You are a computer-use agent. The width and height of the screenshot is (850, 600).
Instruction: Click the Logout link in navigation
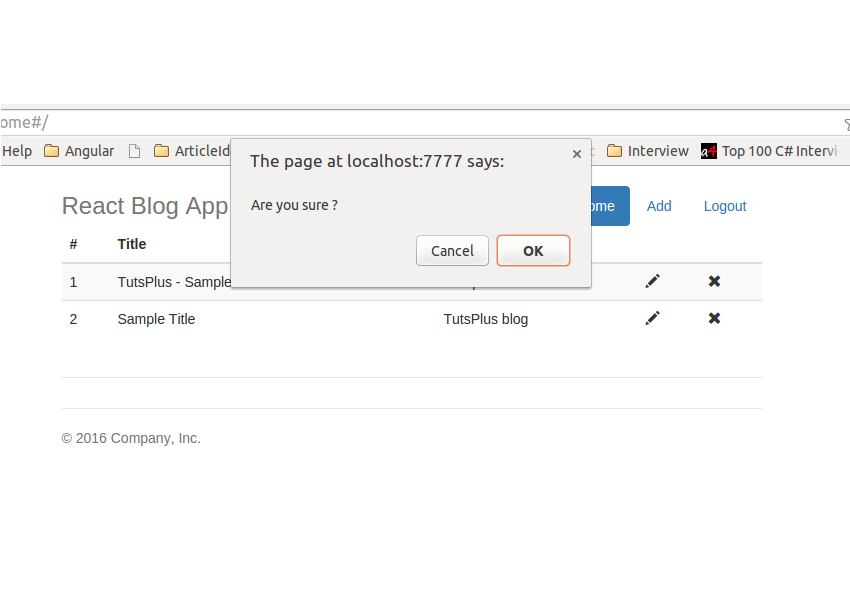point(725,206)
